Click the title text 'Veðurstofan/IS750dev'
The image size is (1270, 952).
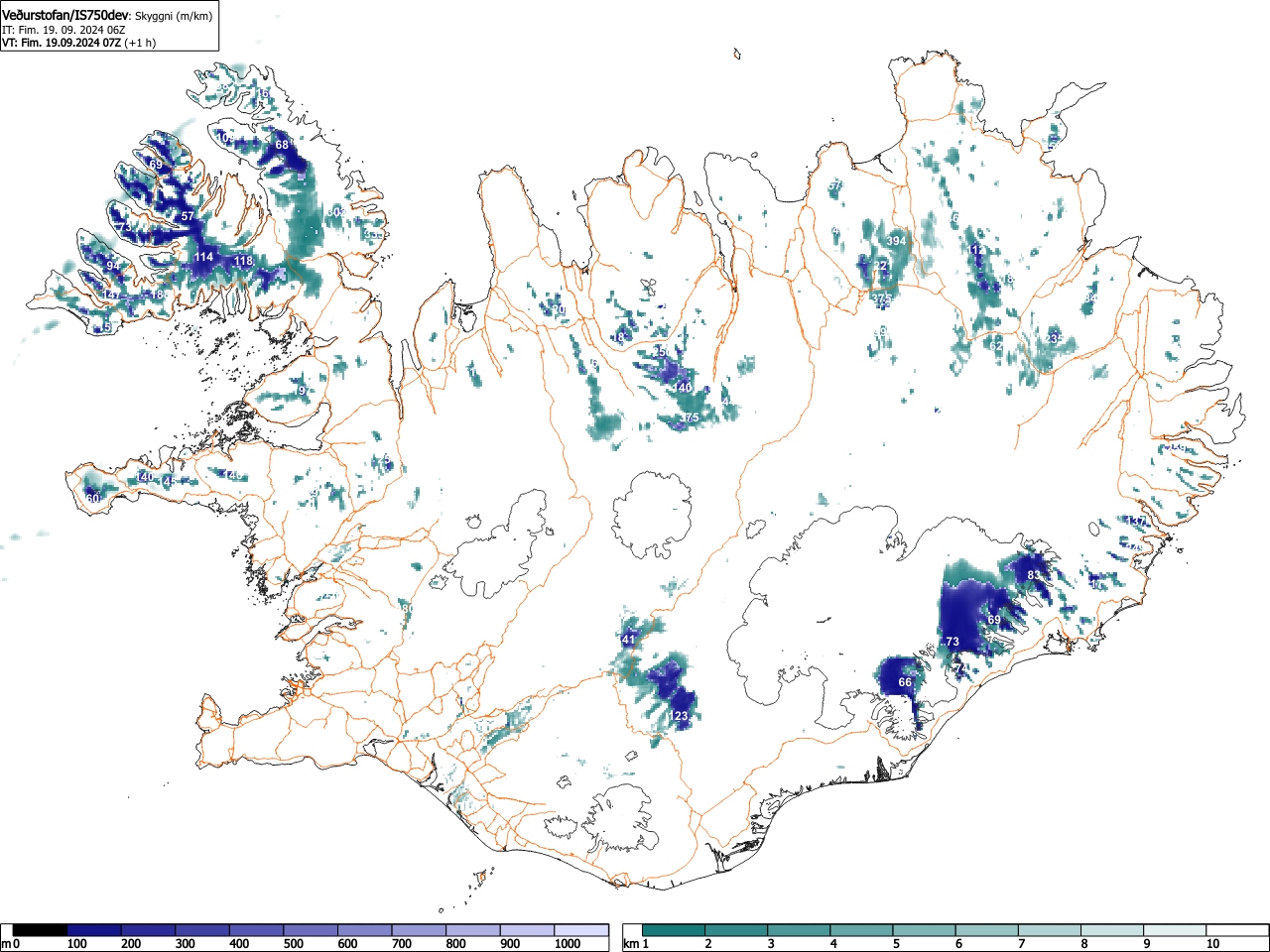click(x=66, y=15)
